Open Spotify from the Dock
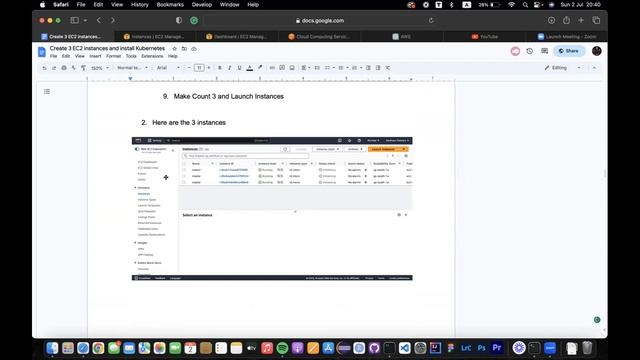Screen dimensions: 640x360 282,348
